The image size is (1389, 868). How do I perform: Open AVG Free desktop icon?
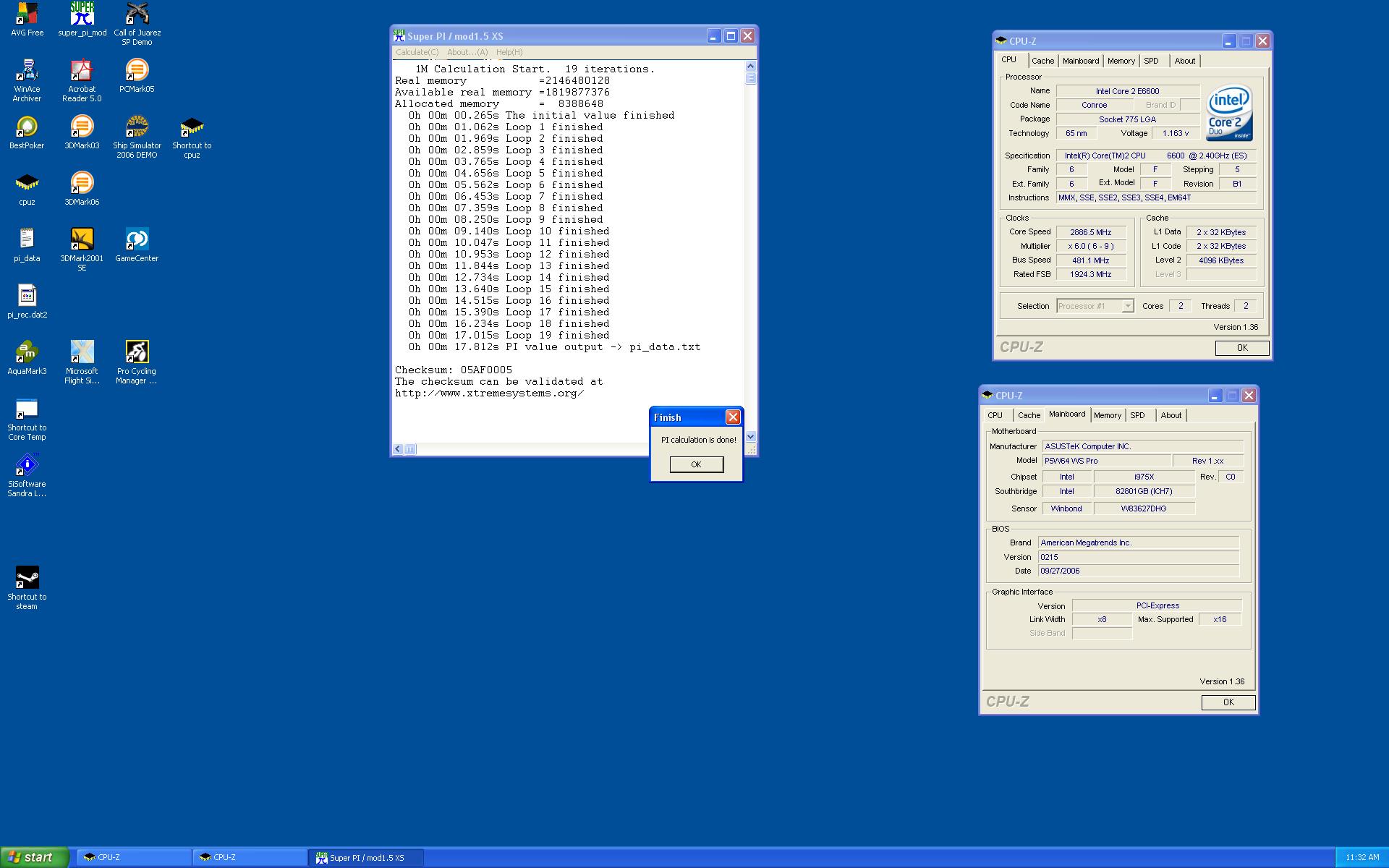27,20
